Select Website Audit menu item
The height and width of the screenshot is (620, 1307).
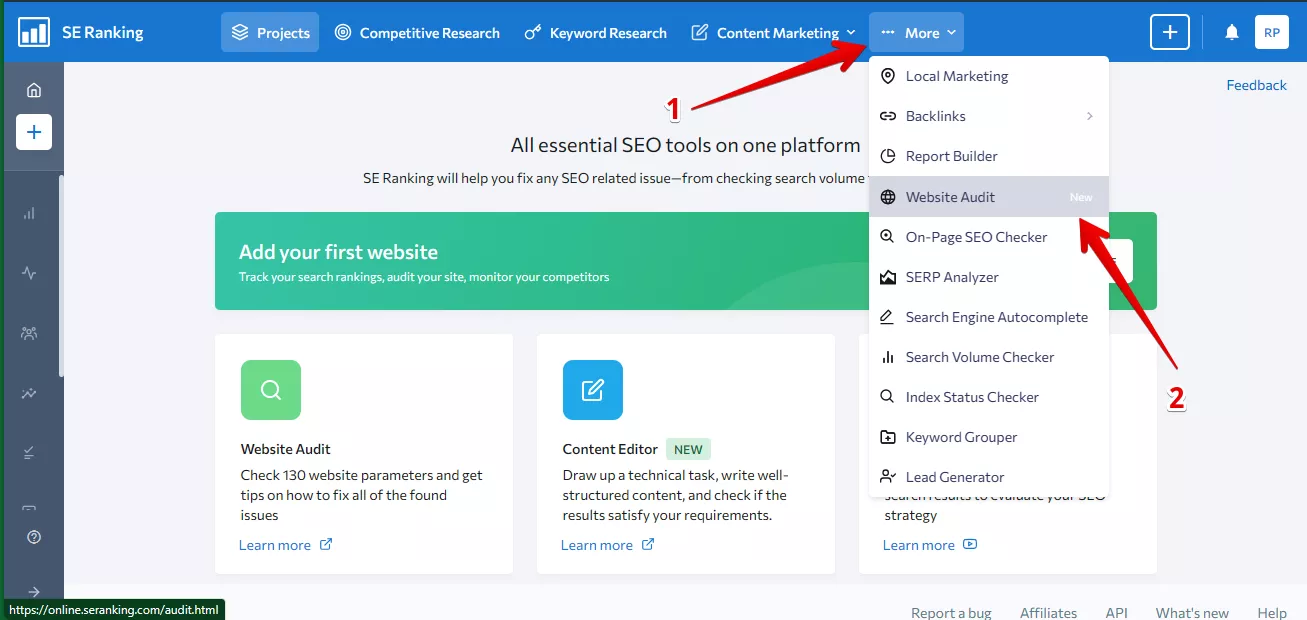click(x=989, y=197)
